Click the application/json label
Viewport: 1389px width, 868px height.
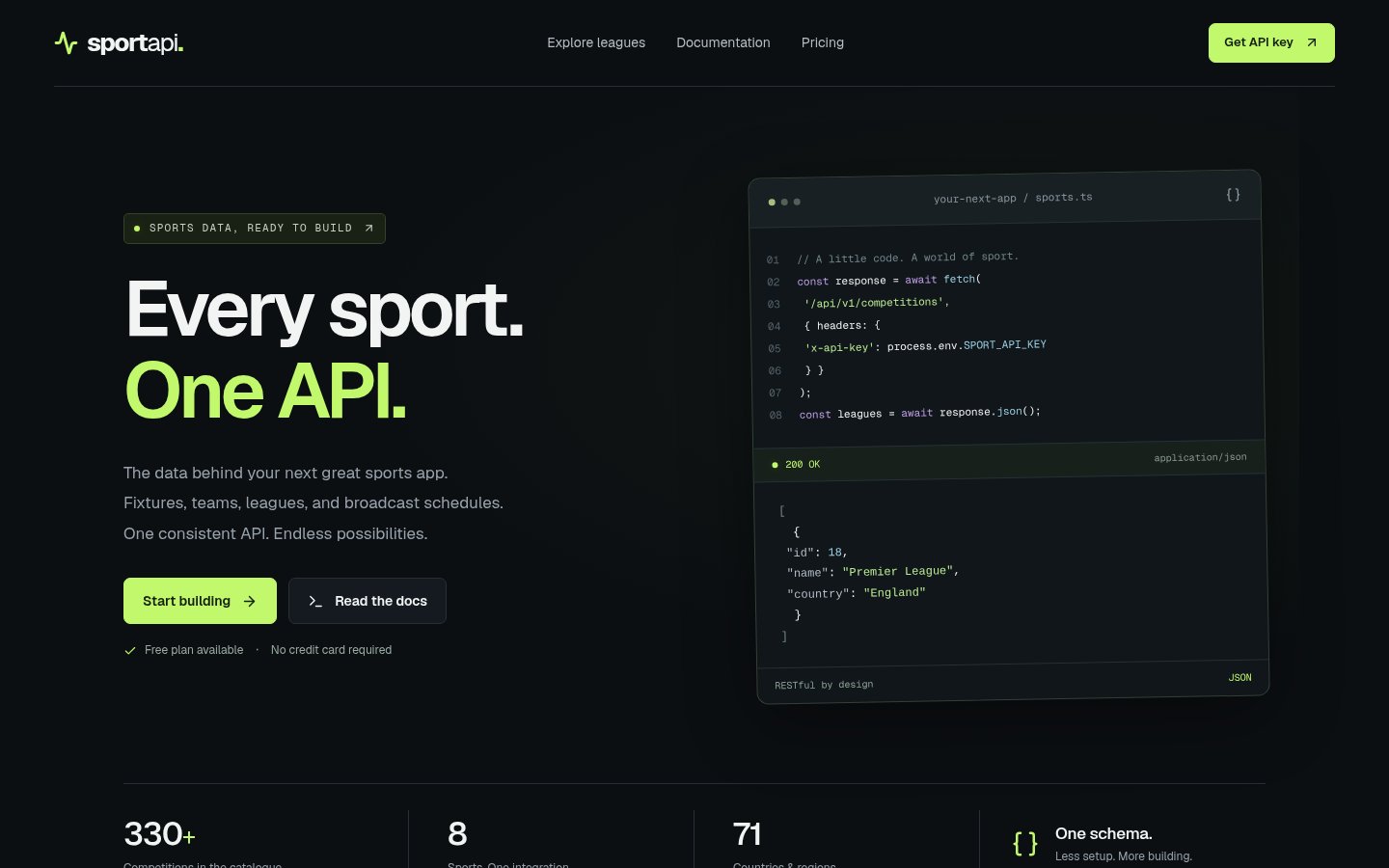click(1200, 457)
